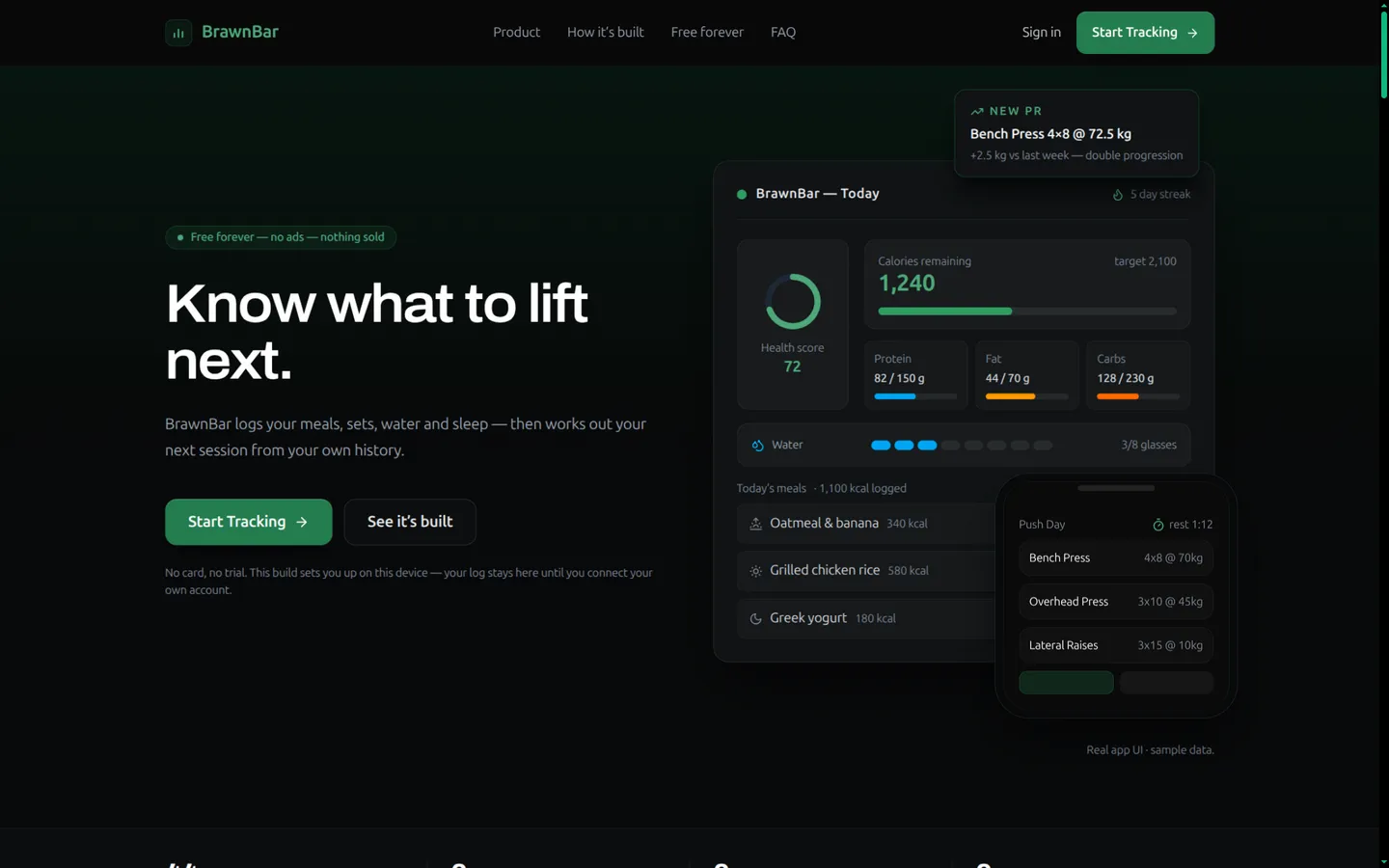Select the Grilled chicken rice meal row
This screenshot has height=868, width=1389.
click(x=865, y=571)
